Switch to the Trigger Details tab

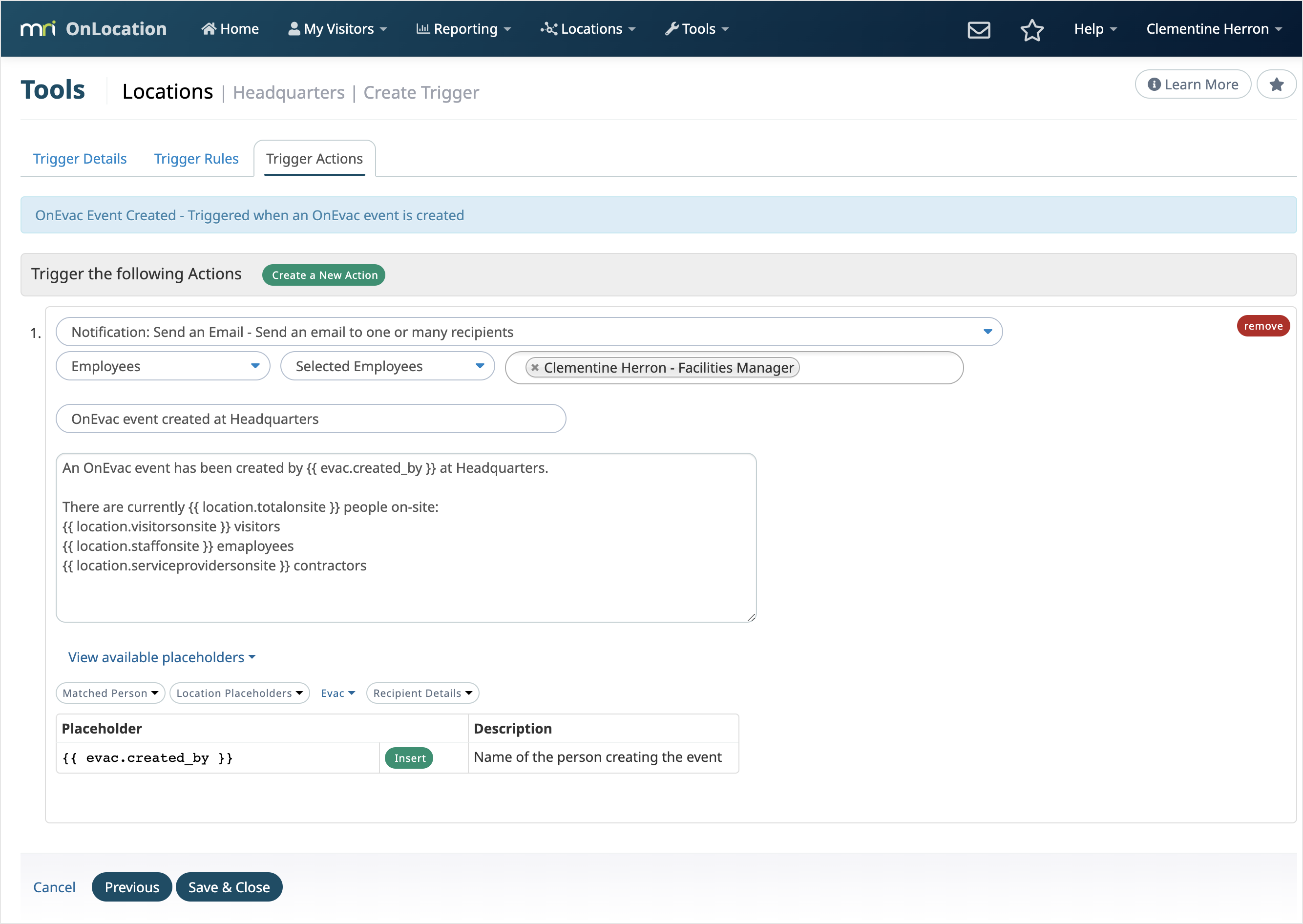(x=80, y=158)
